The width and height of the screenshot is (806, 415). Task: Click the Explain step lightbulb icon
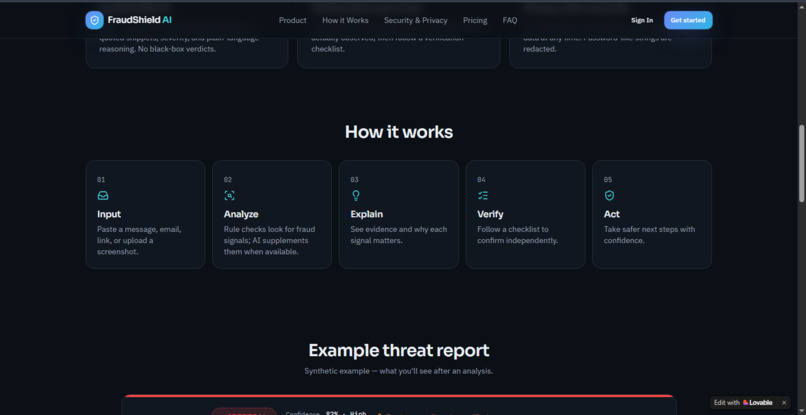[356, 195]
